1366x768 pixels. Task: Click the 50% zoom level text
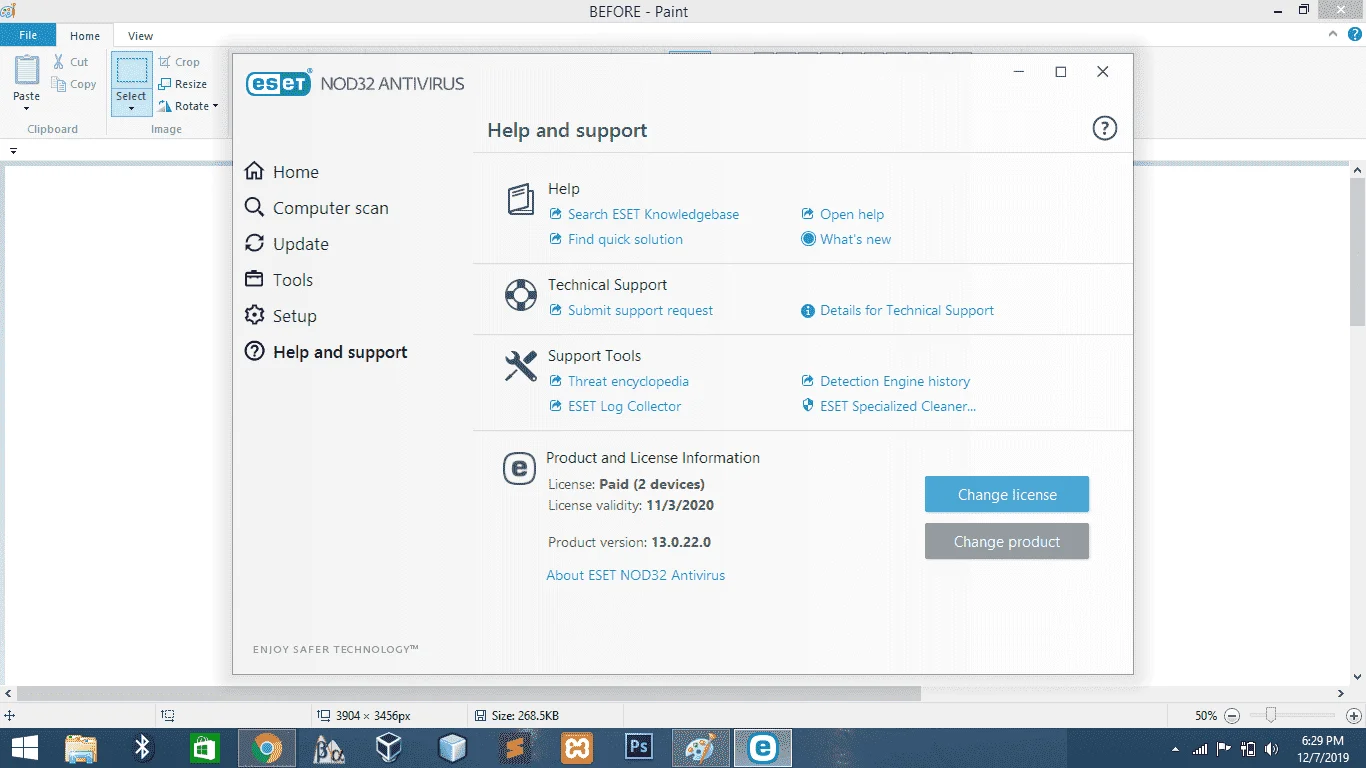coord(1206,716)
